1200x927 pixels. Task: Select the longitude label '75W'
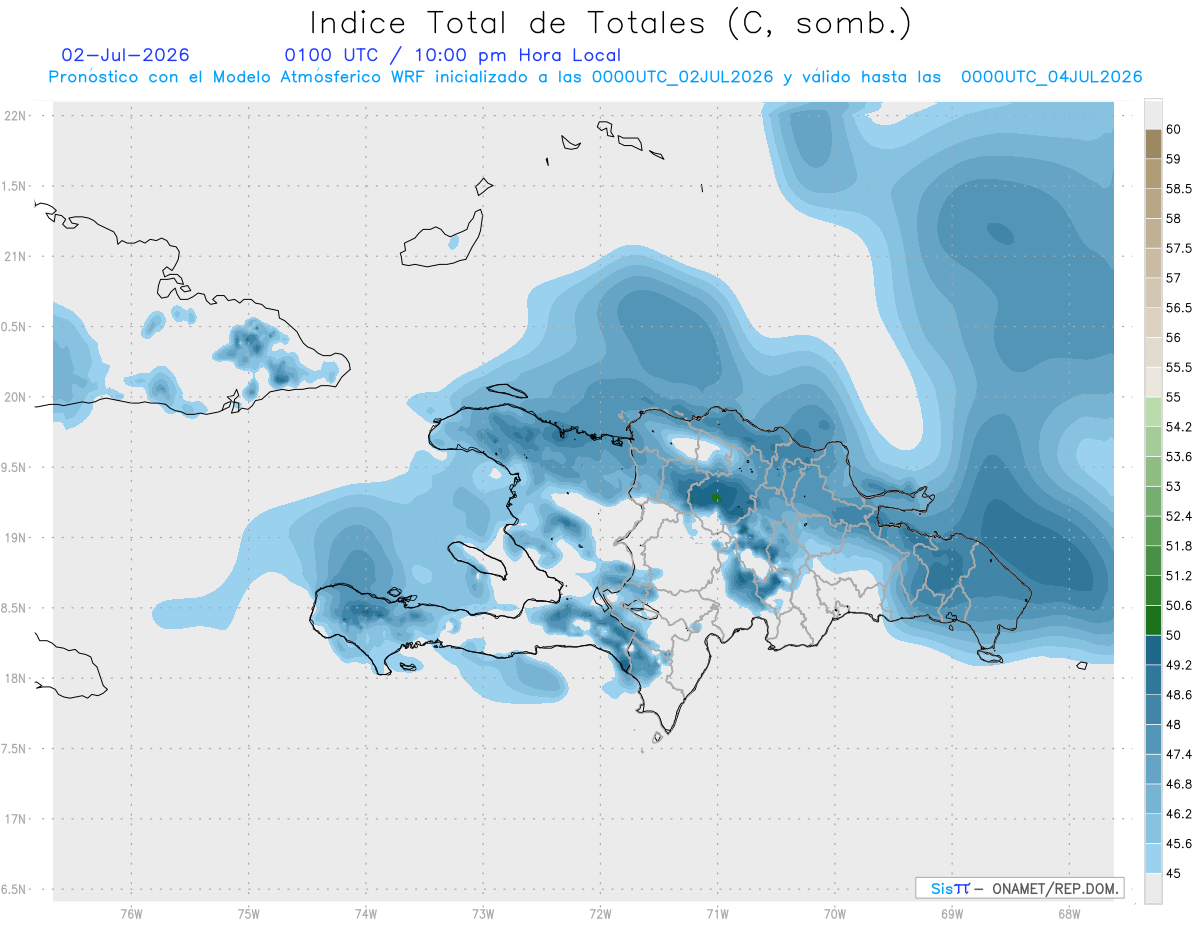pos(249,913)
